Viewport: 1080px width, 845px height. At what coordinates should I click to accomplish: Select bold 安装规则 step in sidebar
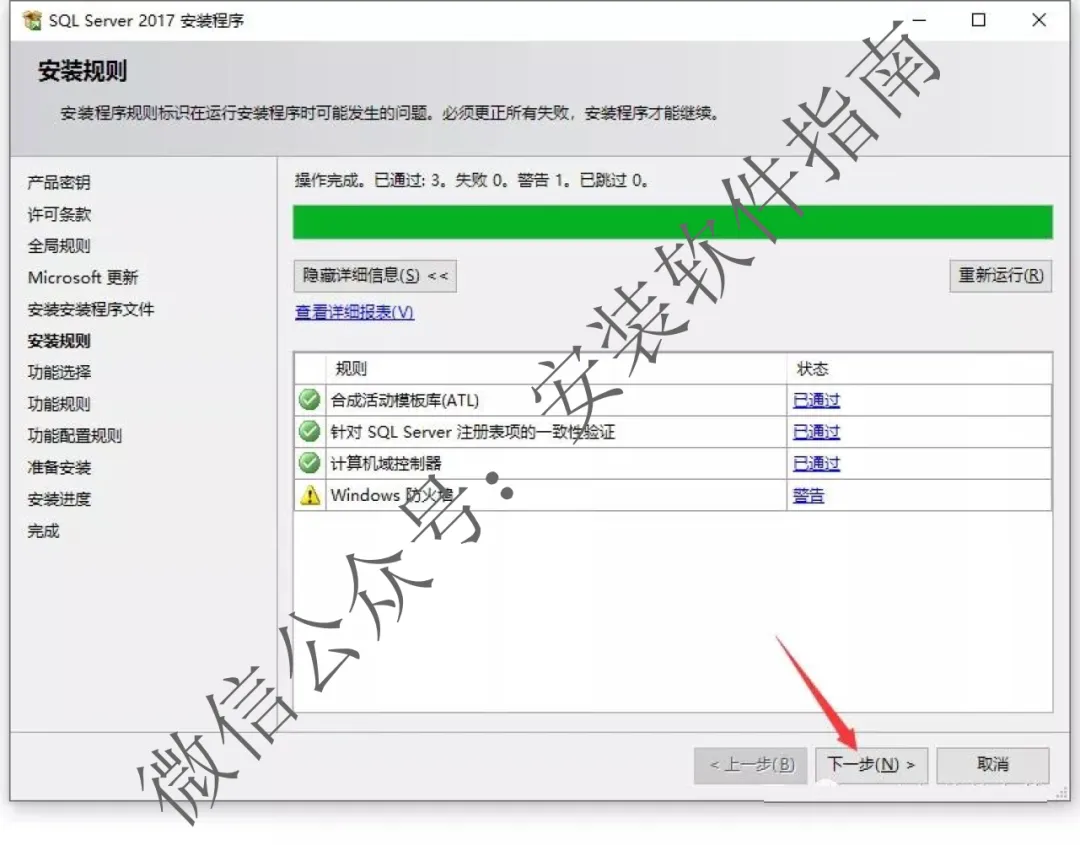pyautogui.click(x=59, y=341)
